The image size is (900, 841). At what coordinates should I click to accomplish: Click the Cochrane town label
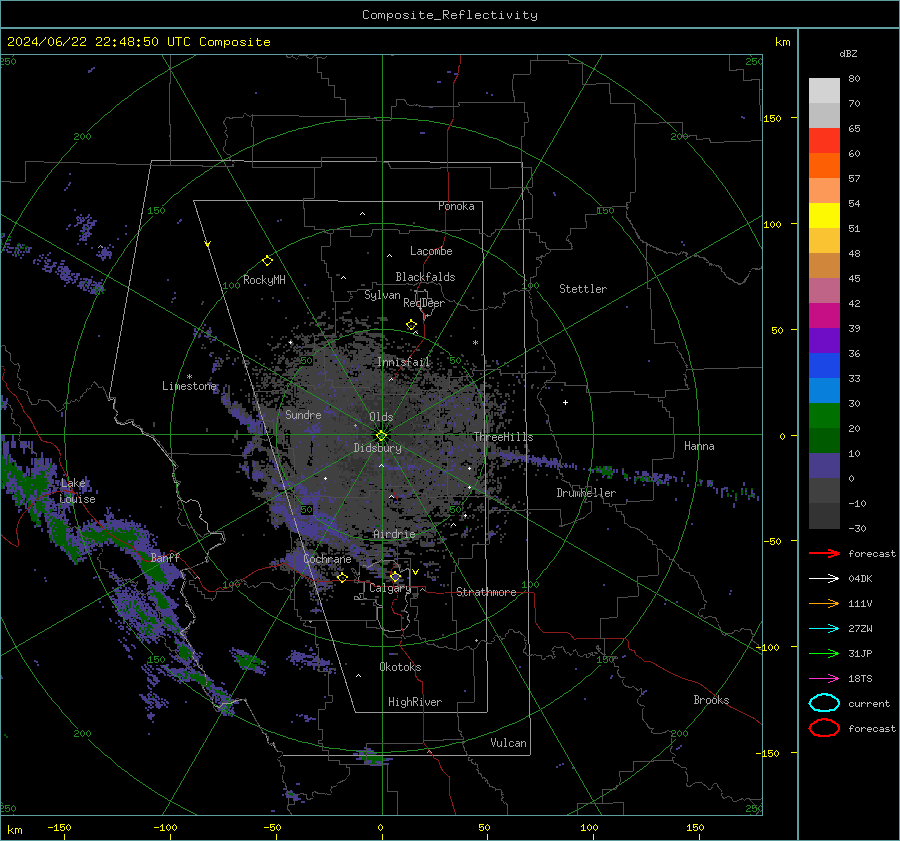(x=327, y=559)
